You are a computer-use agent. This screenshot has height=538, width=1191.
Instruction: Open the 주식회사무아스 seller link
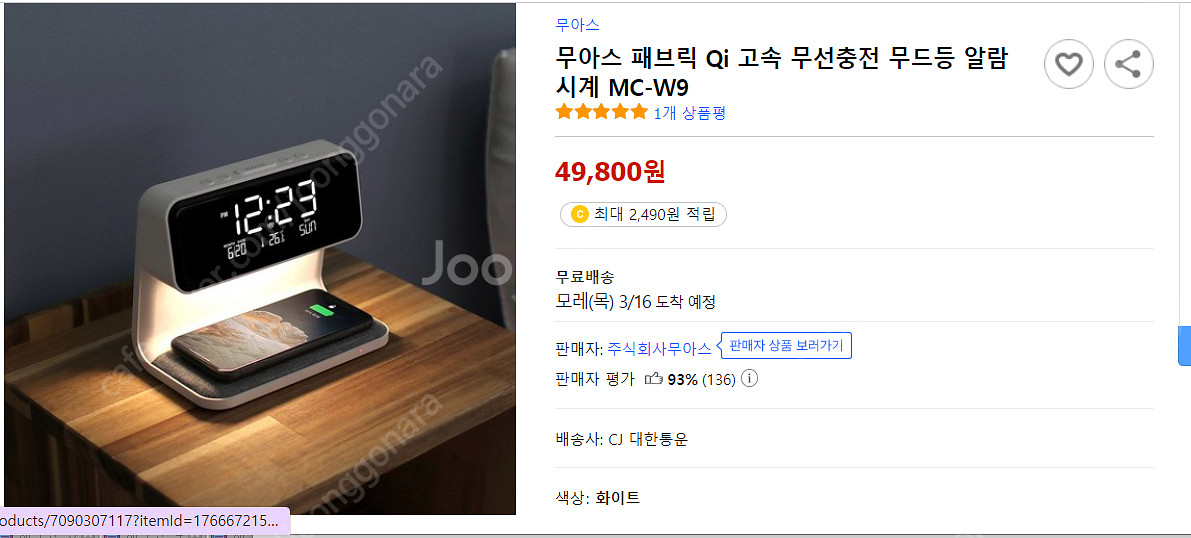(659, 349)
